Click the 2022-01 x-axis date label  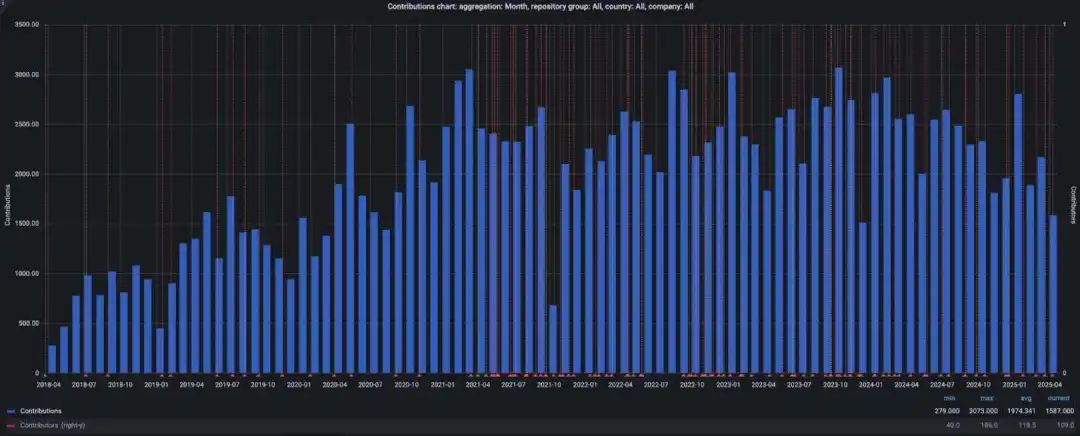585,384
